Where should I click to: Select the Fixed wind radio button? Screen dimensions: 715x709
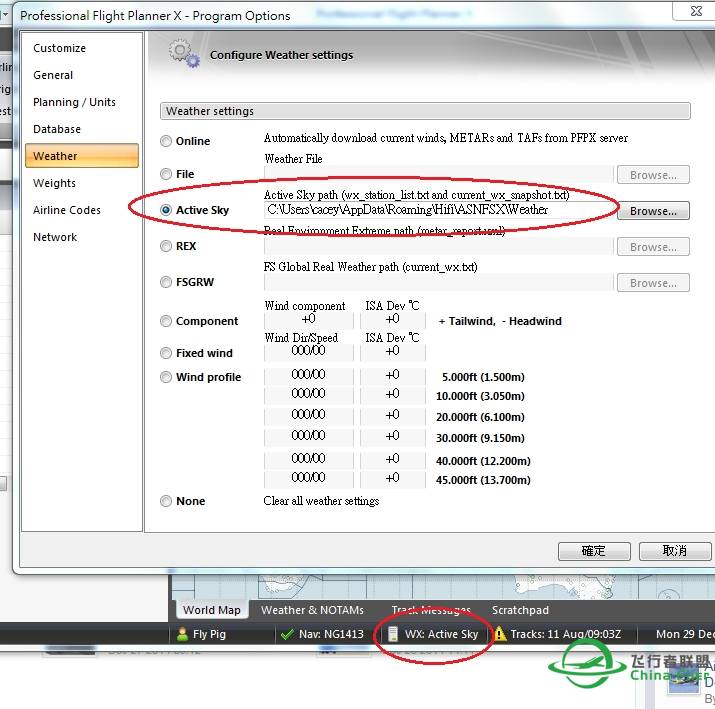coord(166,353)
